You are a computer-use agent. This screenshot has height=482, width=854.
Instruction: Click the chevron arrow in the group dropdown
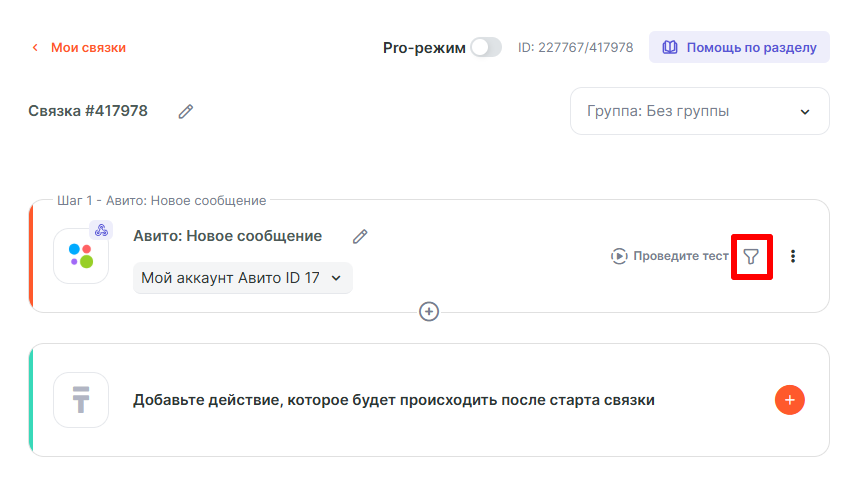click(x=805, y=112)
